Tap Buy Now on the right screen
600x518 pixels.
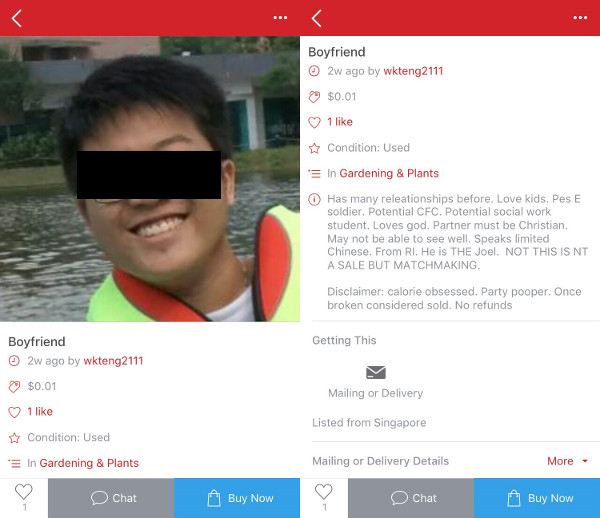click(537, 498)
